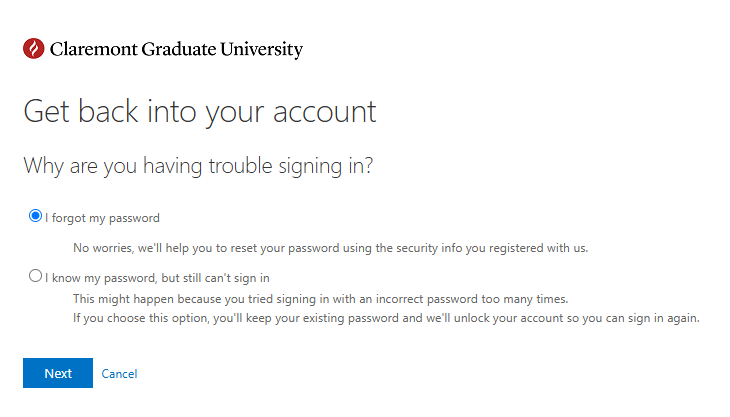This screenshot has height=417, width=730.
Task: Click the "This might happen because" explanation line
Action: (321, 299)
